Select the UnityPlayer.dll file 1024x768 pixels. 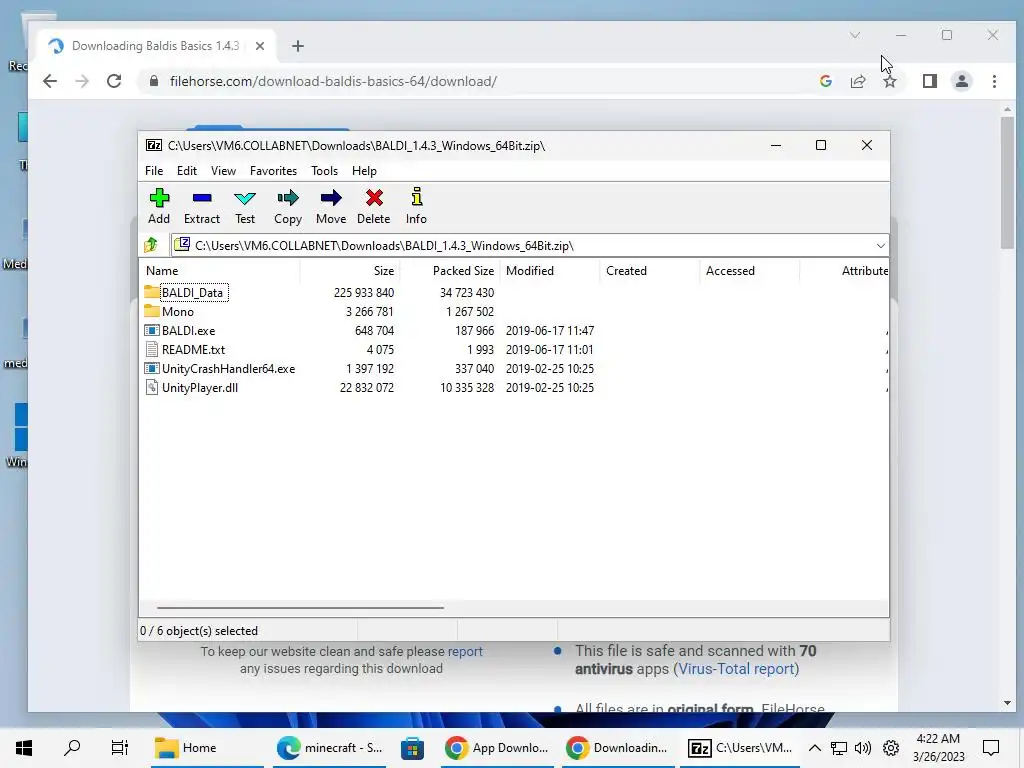pos(200,387)
